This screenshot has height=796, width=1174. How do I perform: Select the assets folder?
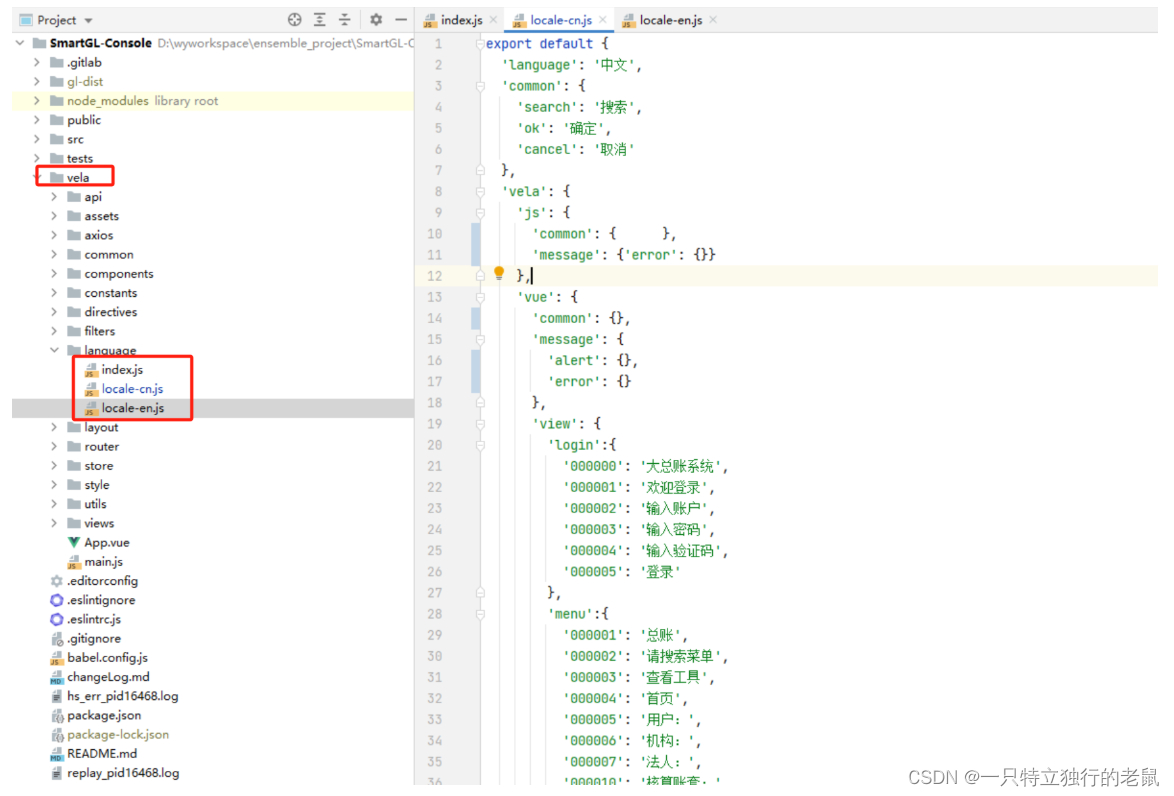101,216
